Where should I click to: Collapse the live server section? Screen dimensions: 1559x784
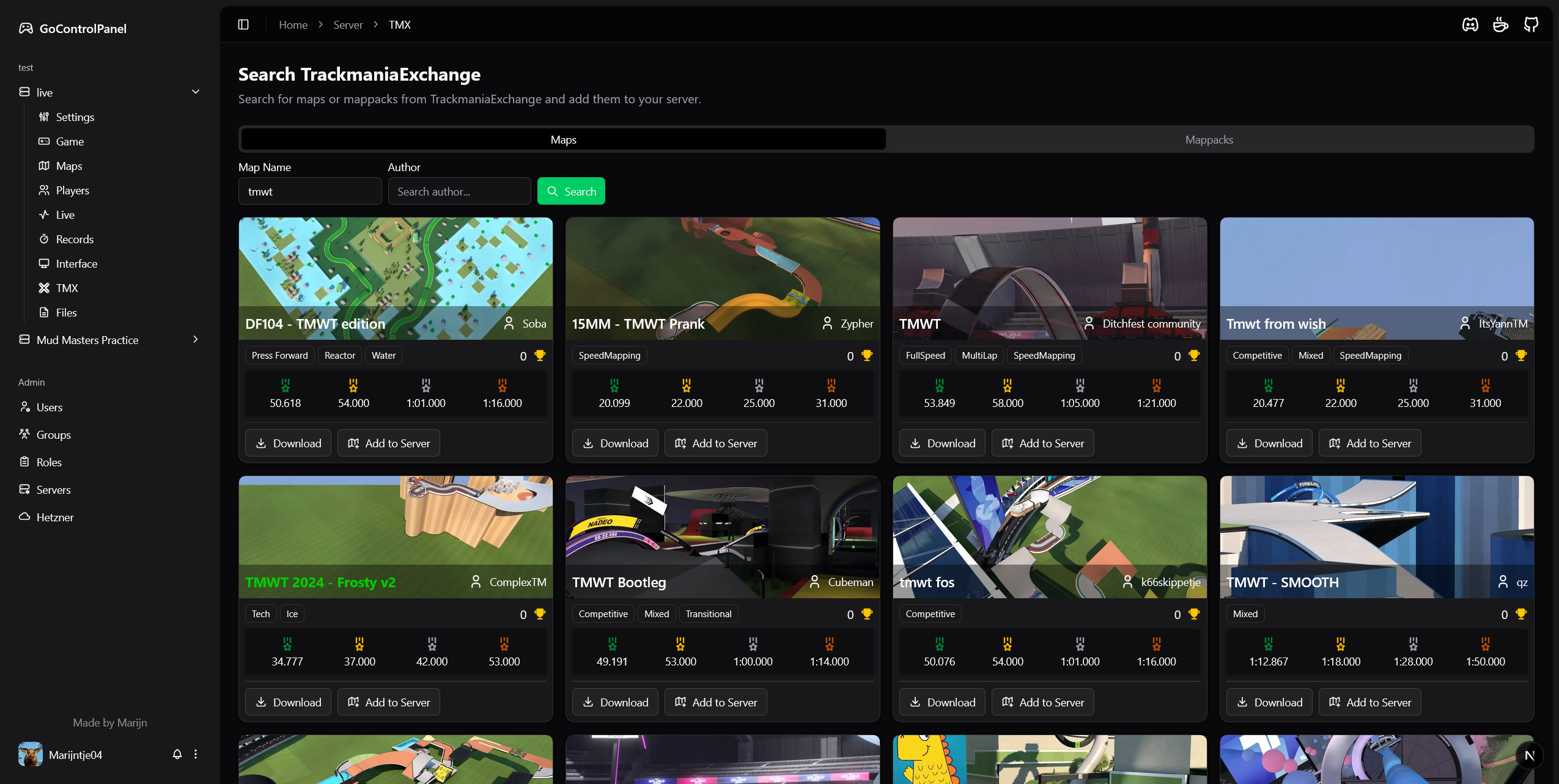pos(196,92)
